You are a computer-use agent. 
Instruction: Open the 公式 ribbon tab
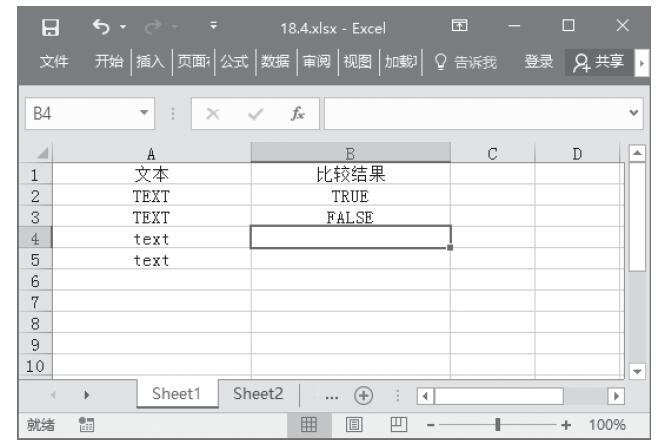236,63
